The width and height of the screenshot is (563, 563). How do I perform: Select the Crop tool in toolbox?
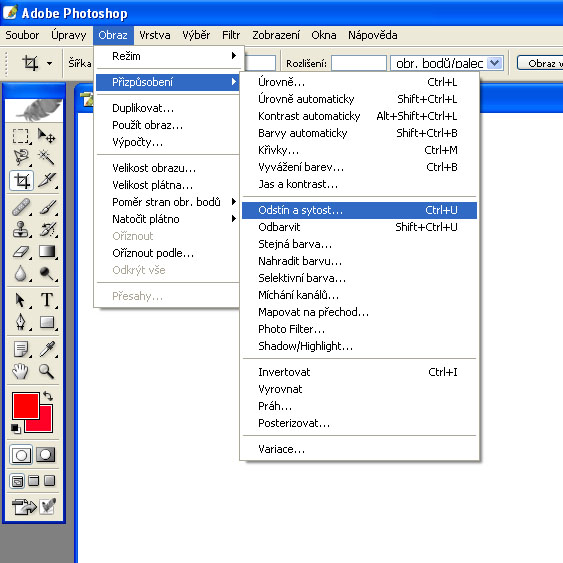point(21,180)
